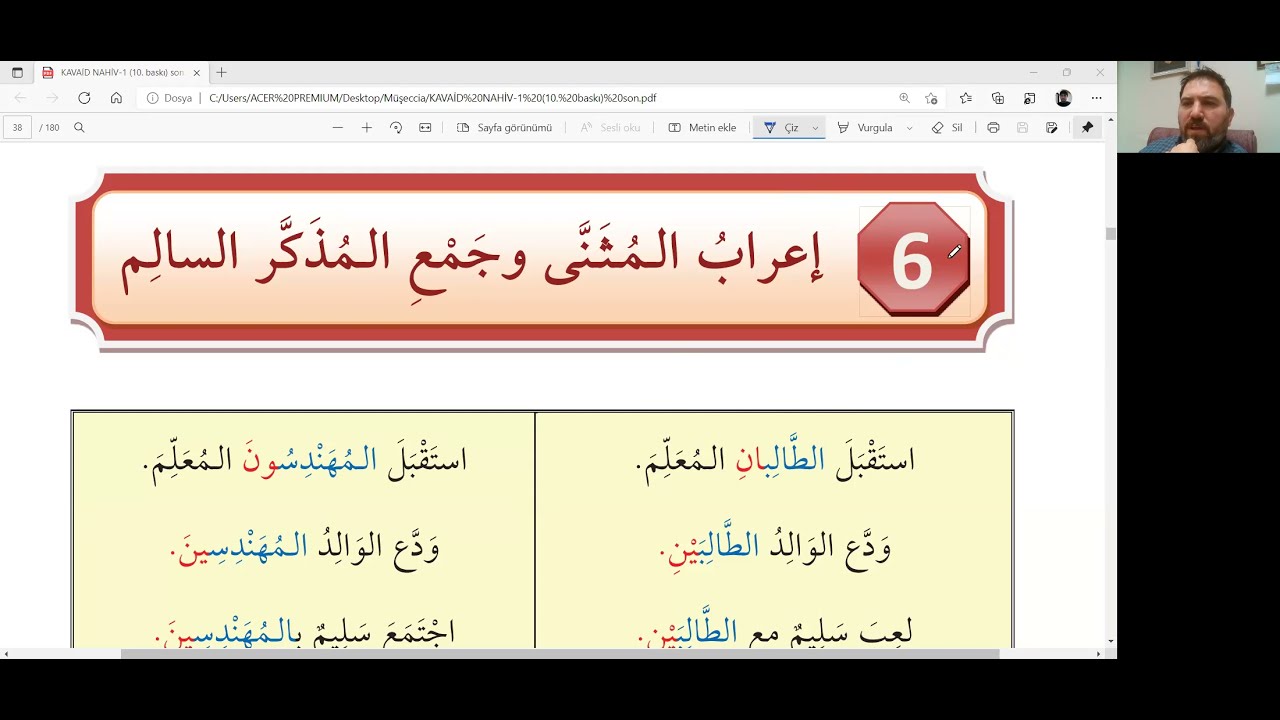Select the KAVAİD NAHİV-1 PDF tab

tap(120, 73)
